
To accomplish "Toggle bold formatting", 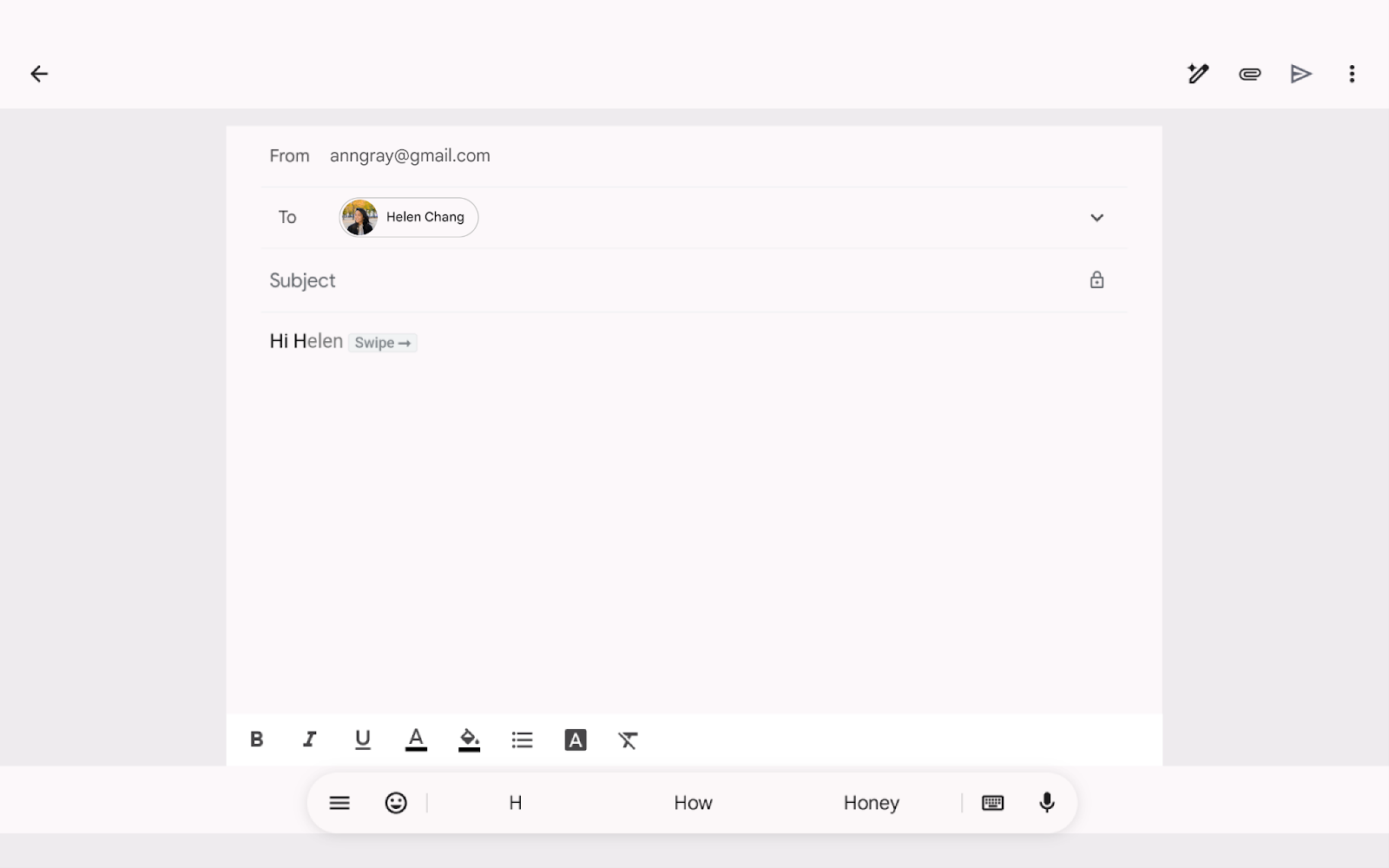I will (x=256, y=740).
